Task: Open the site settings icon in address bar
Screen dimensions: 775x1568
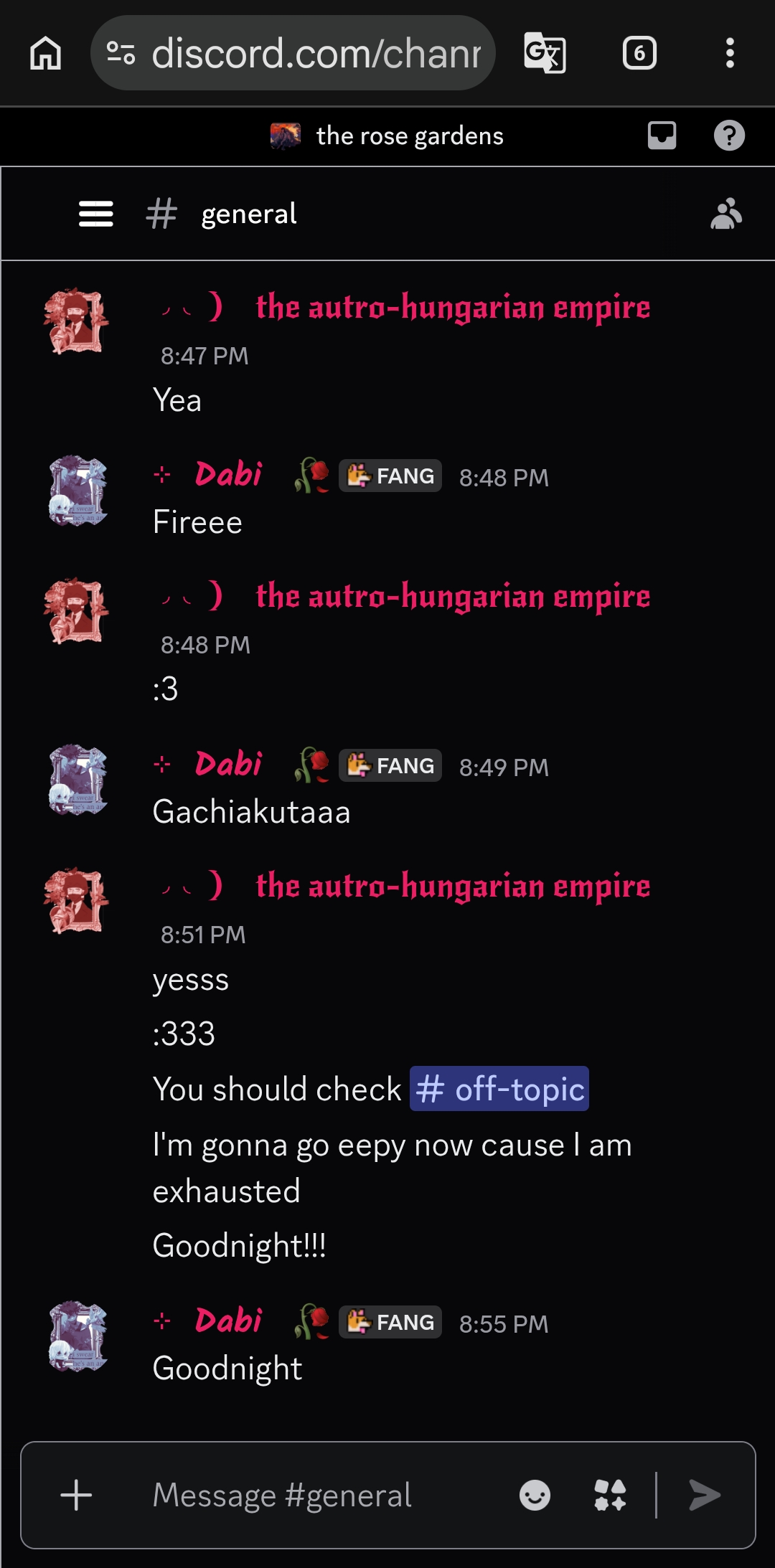Action: coord(121,53)
